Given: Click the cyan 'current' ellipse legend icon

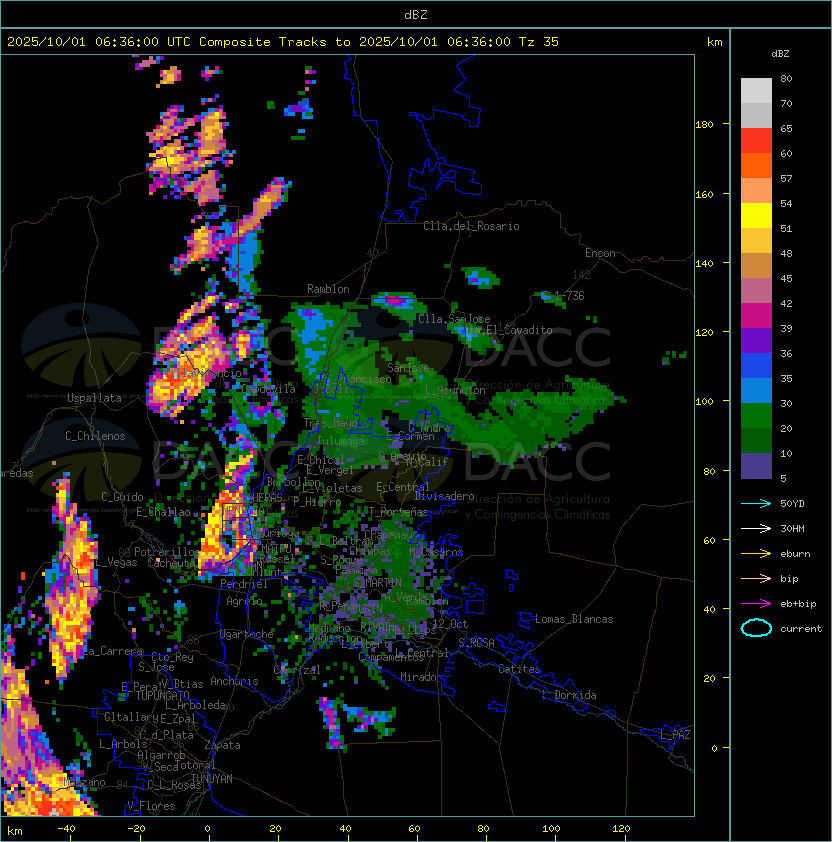Looking at the screenshot, I should 756,628.
